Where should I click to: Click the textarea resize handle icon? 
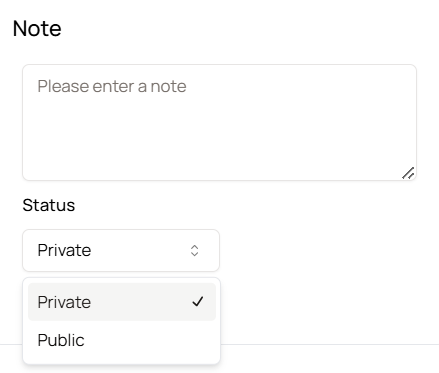408,173
